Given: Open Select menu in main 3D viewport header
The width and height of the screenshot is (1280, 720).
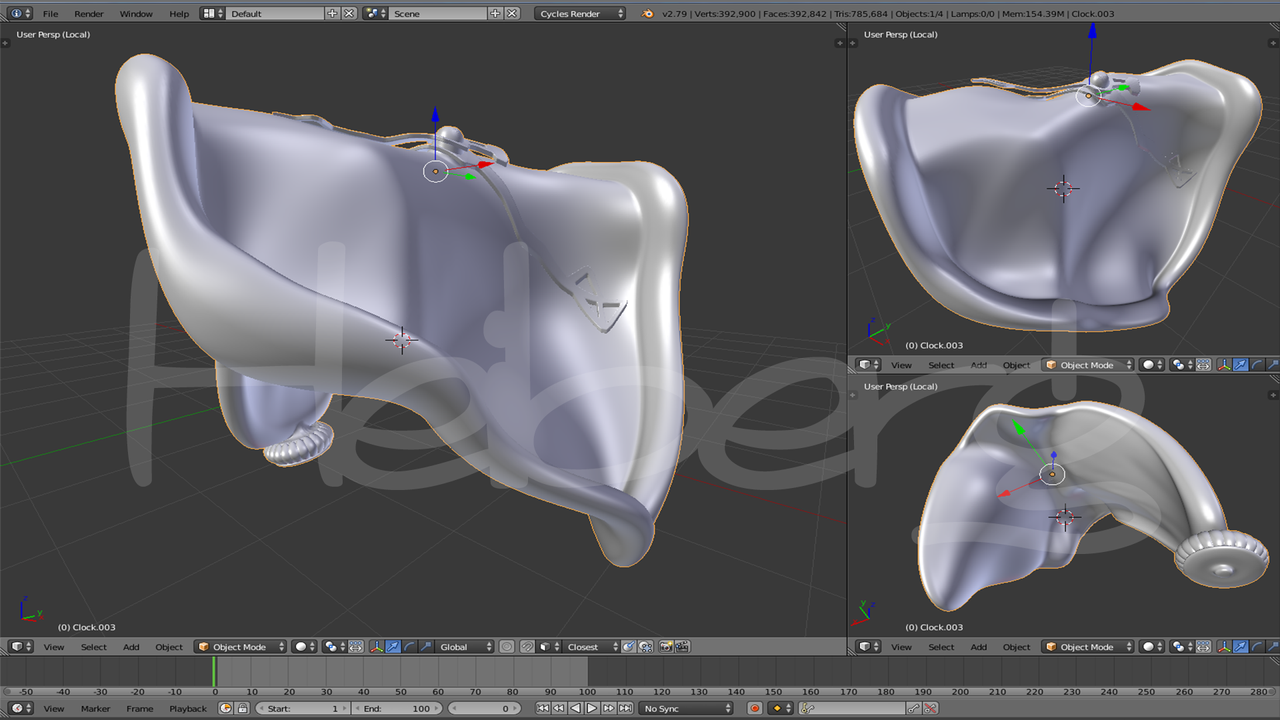Looking at the screenshot, I should click(94, 647).
